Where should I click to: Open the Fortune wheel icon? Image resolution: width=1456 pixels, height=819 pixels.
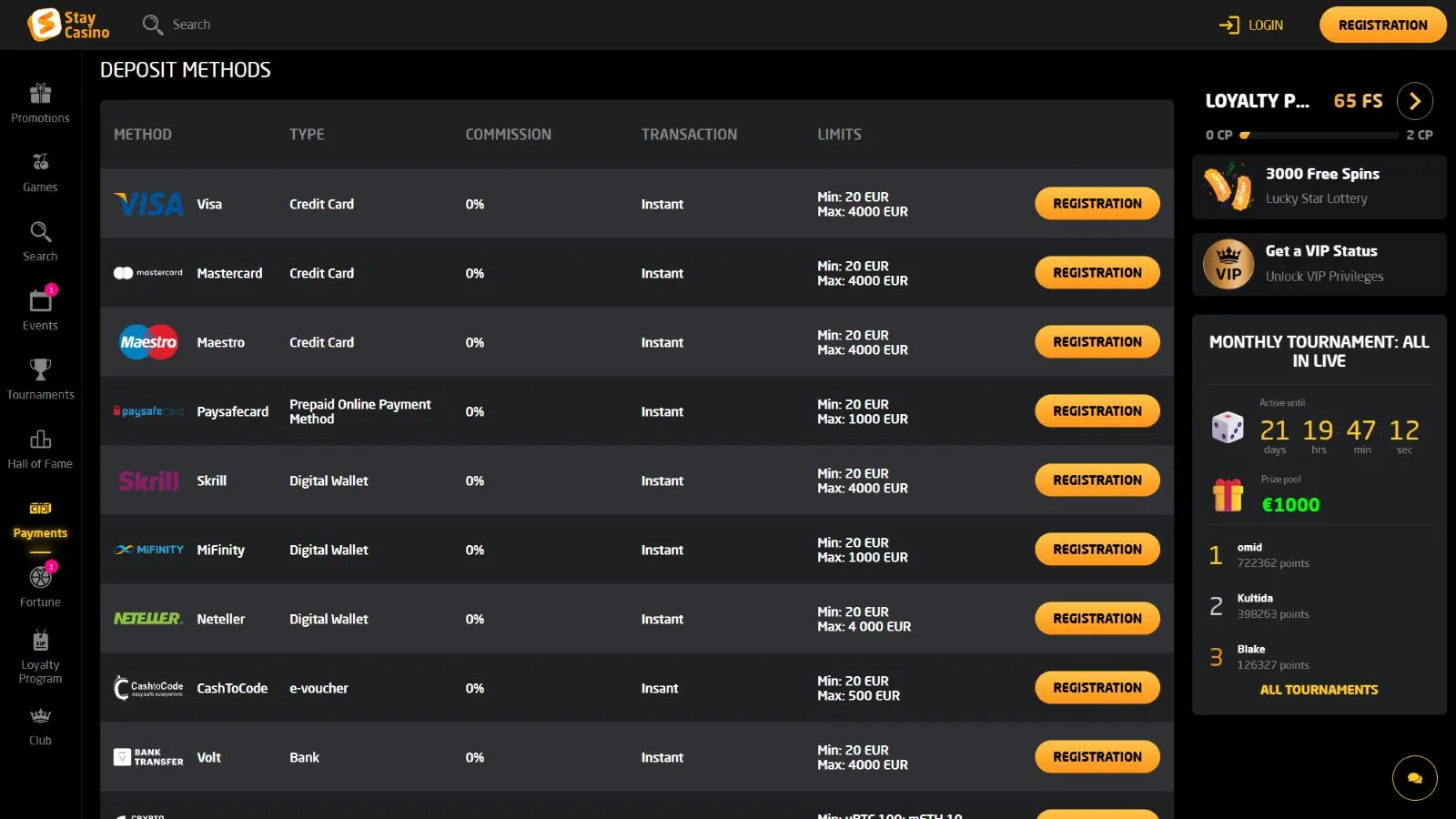pyautogui.click(x=40, y=578)
